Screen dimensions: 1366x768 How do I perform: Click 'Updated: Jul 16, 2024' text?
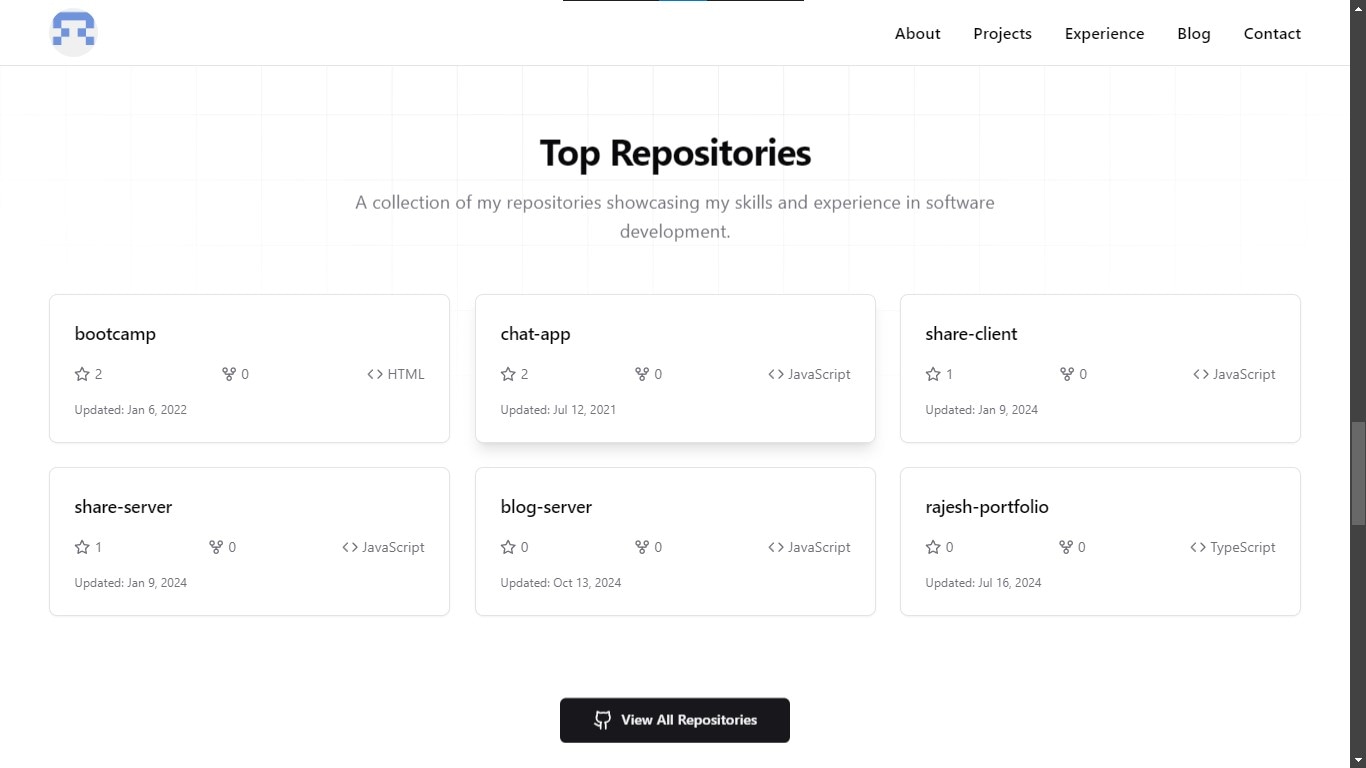pyautogui.click(x=983, y=583)
